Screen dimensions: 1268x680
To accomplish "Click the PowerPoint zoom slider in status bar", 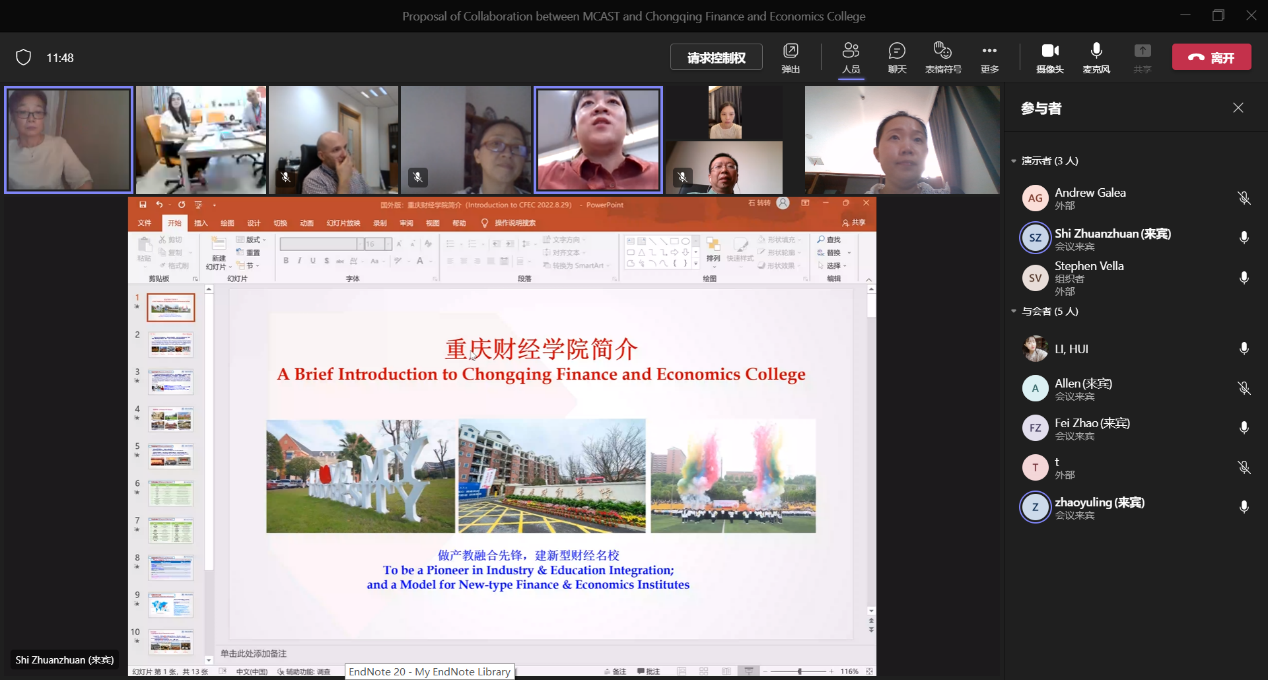I will 799,671.
